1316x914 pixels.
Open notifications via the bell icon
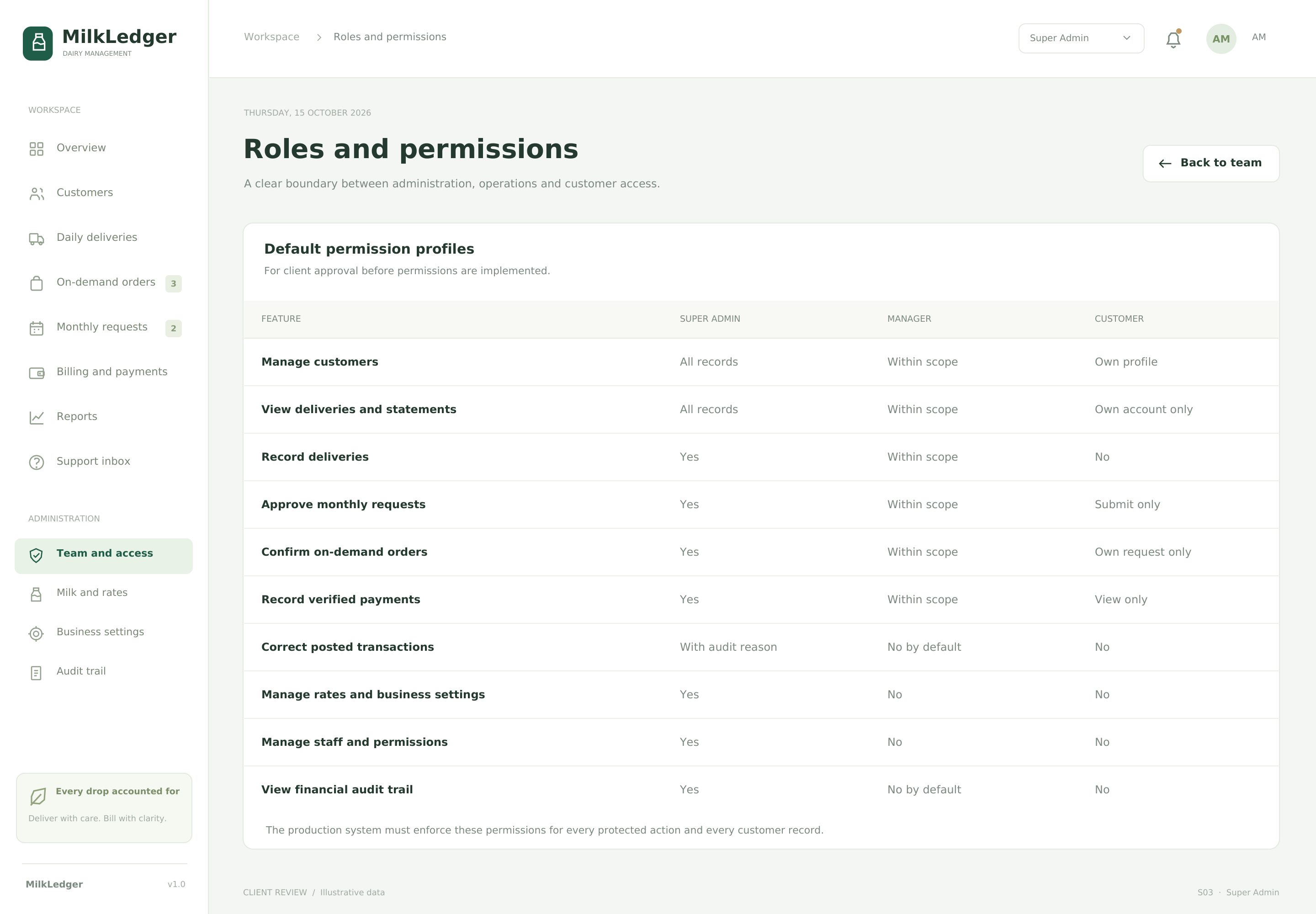1173,39
